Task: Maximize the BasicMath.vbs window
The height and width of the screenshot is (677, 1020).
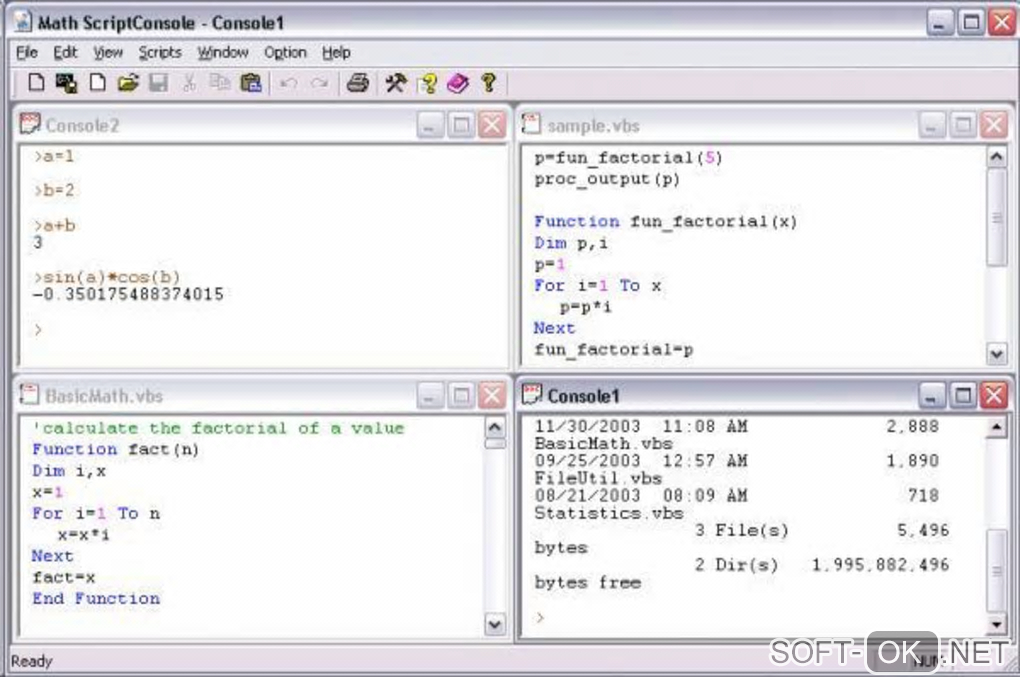Action: pos(461,395)
